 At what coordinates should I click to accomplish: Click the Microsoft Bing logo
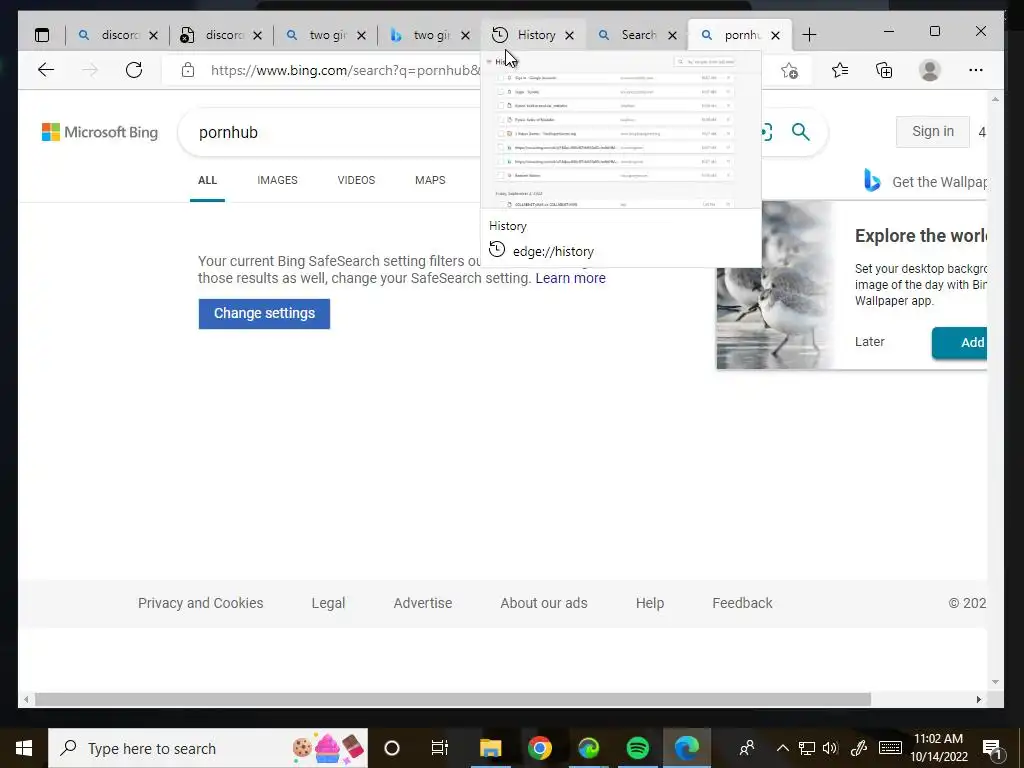click(100, 132)
